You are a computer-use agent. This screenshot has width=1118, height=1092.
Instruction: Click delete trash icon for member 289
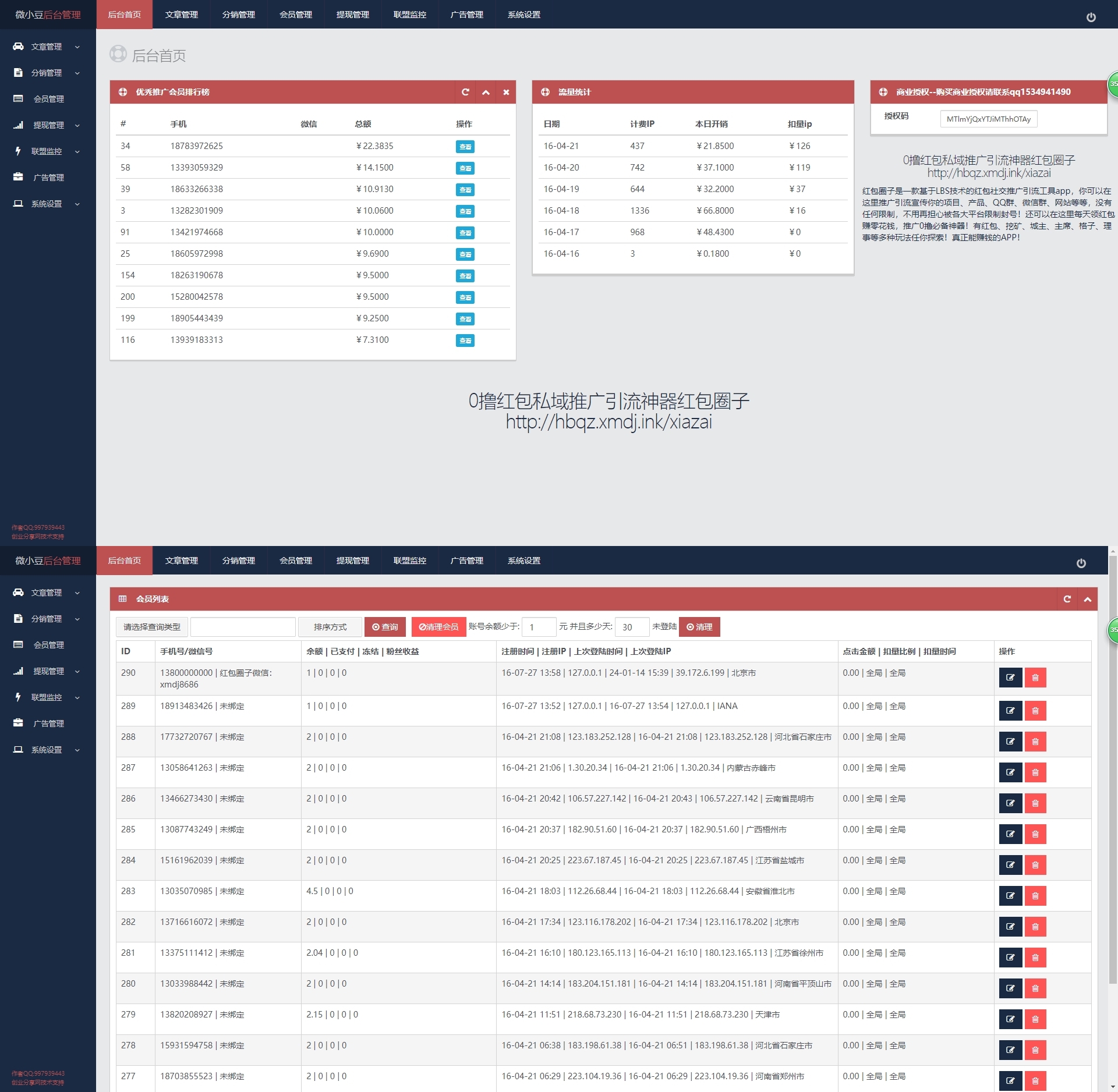coord(1035,711)
